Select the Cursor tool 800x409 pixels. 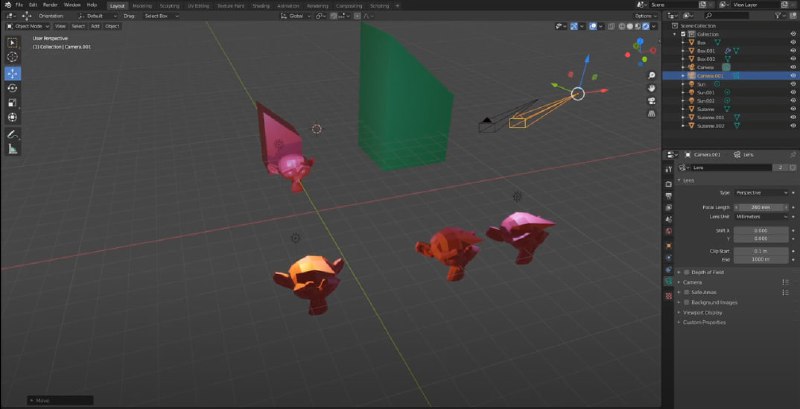click(x=13, y=57)
